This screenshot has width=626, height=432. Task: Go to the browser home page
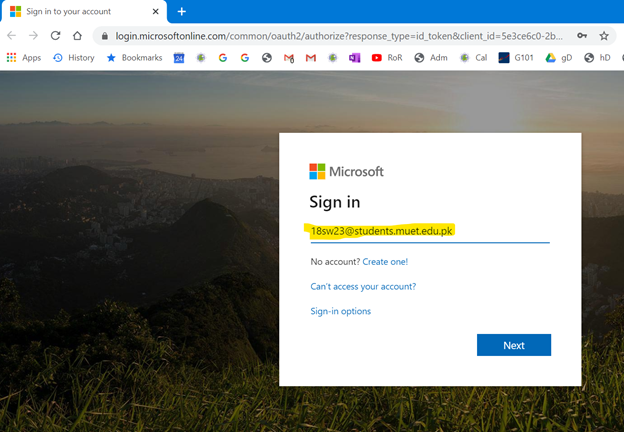click(77, 36)
